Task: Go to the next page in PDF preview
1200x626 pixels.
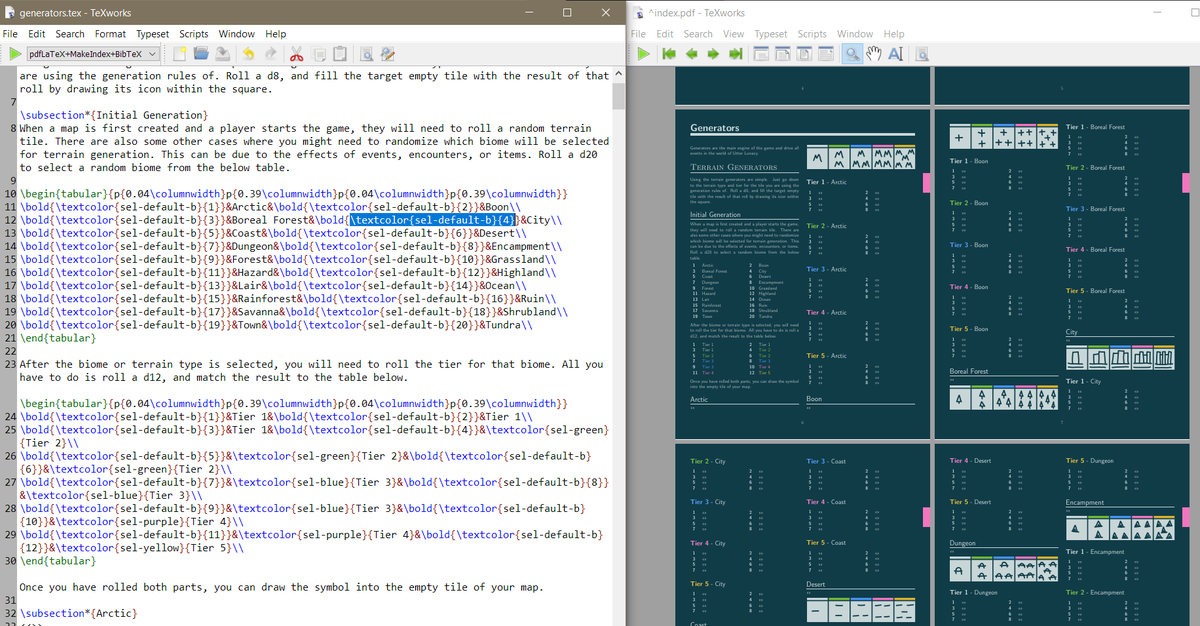Action: [x=711, y=53]
